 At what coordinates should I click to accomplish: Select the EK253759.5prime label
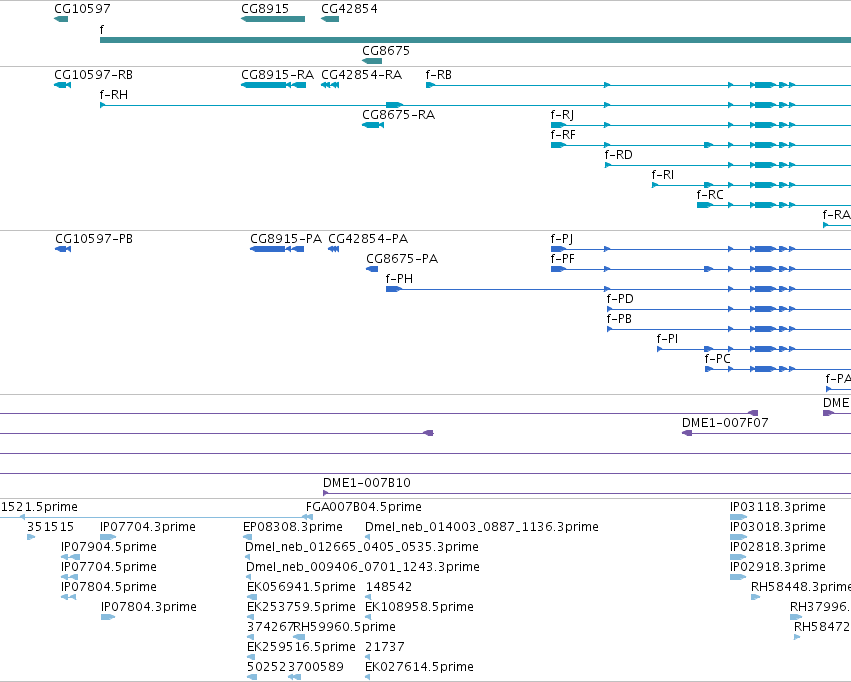click(x=301, y=608)
